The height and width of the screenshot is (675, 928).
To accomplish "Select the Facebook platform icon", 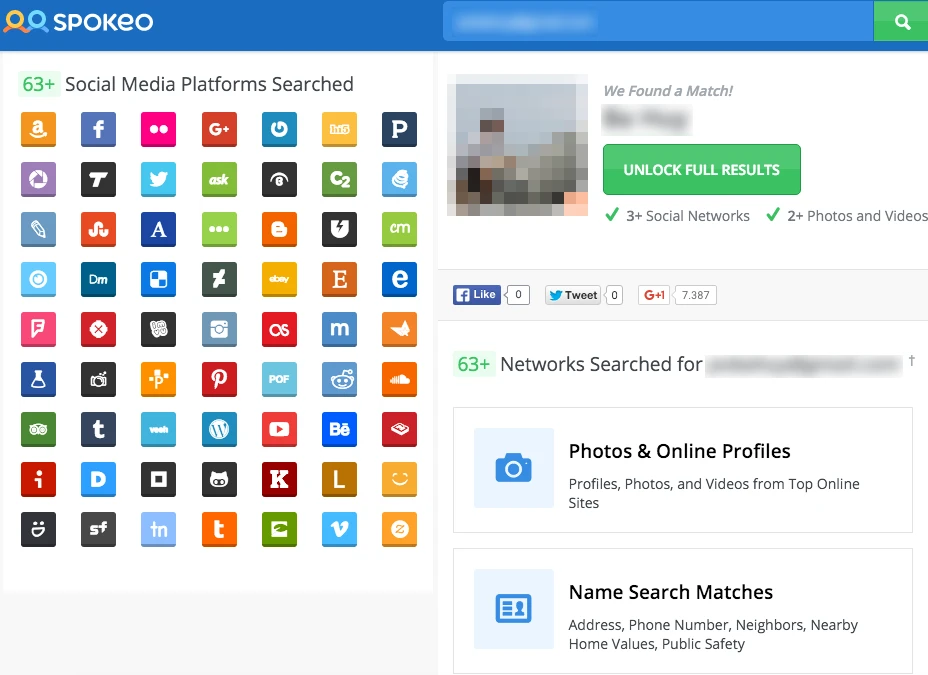I will tap(98, 129).
